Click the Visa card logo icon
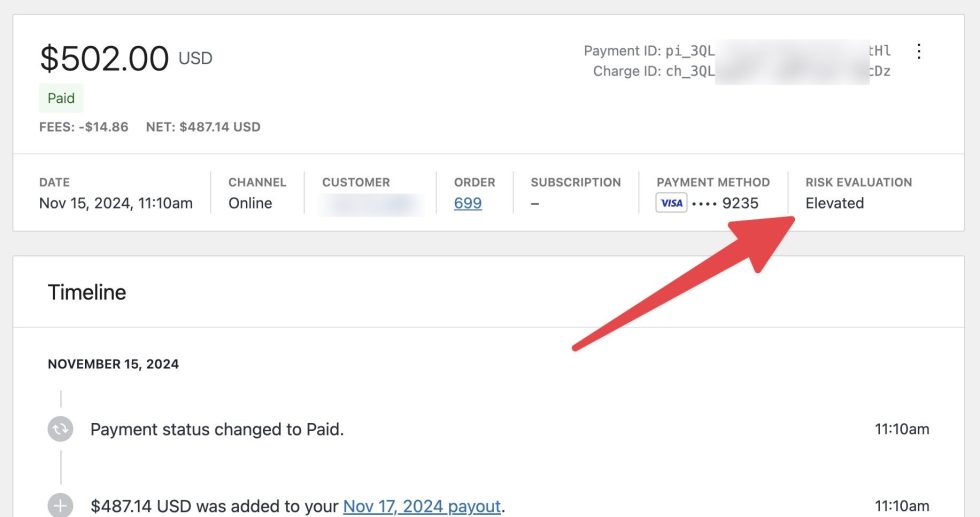980x517 pixels. click(x=671, y=203)
